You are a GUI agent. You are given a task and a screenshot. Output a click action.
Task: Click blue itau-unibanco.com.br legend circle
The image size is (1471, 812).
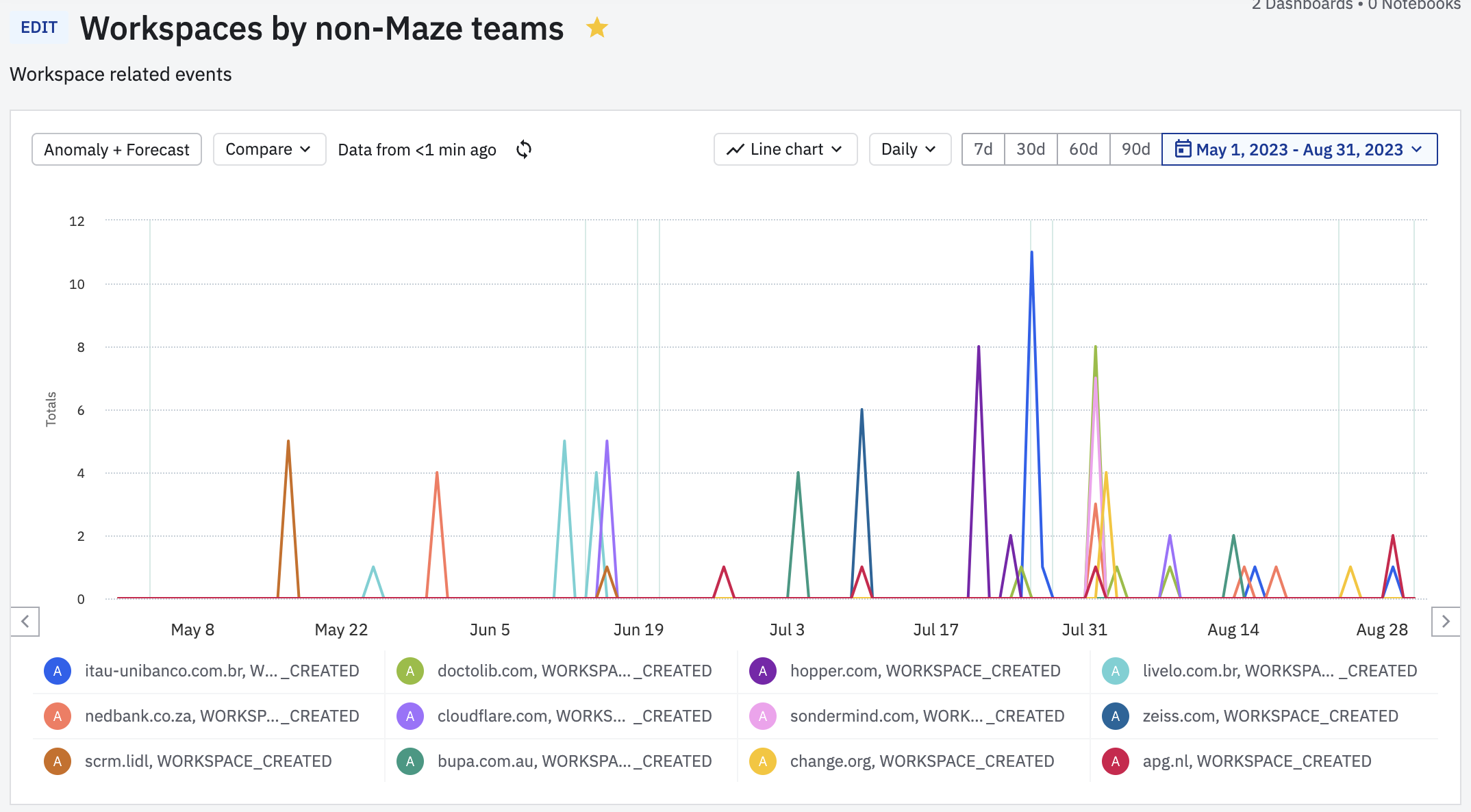[58, 671]
